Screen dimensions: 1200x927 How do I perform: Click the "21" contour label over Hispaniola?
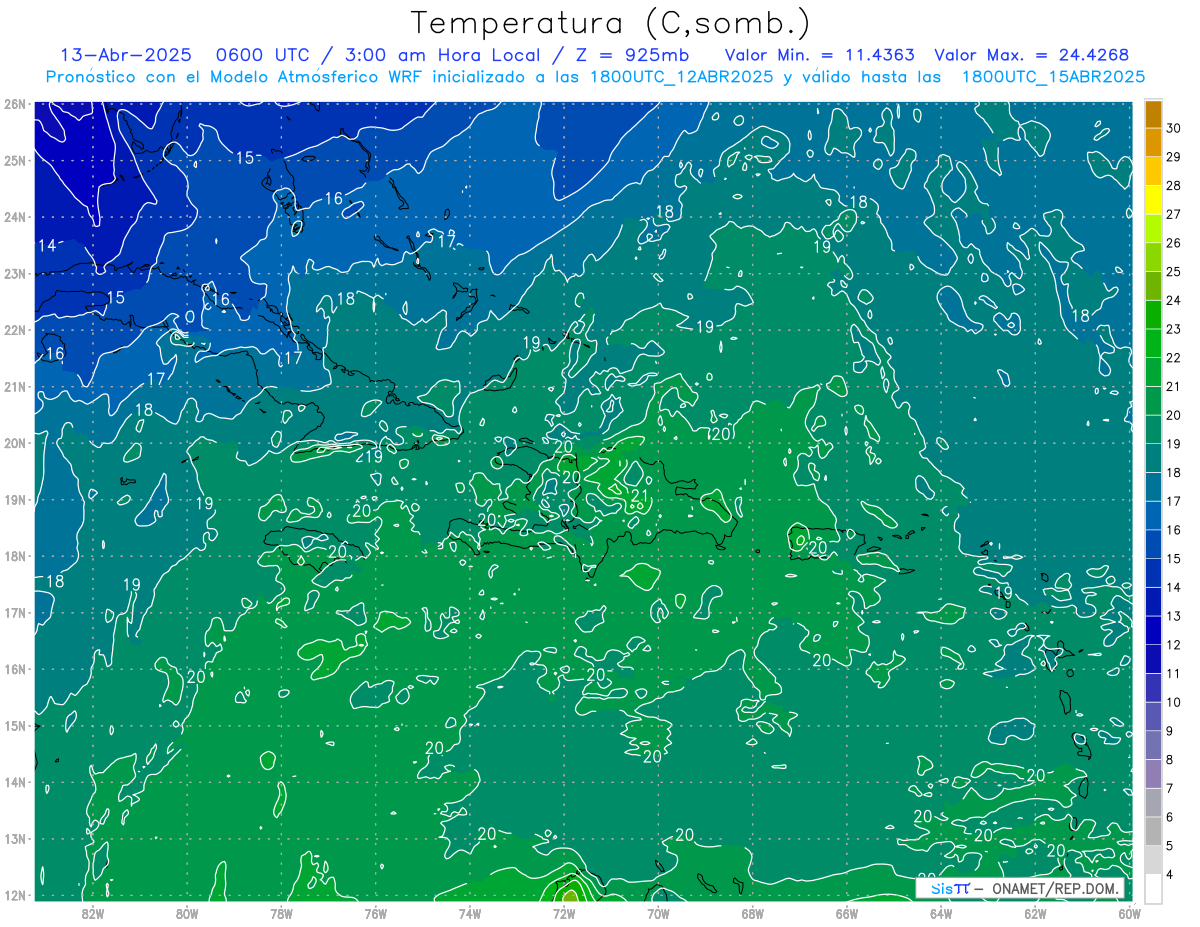coord(642,495)
